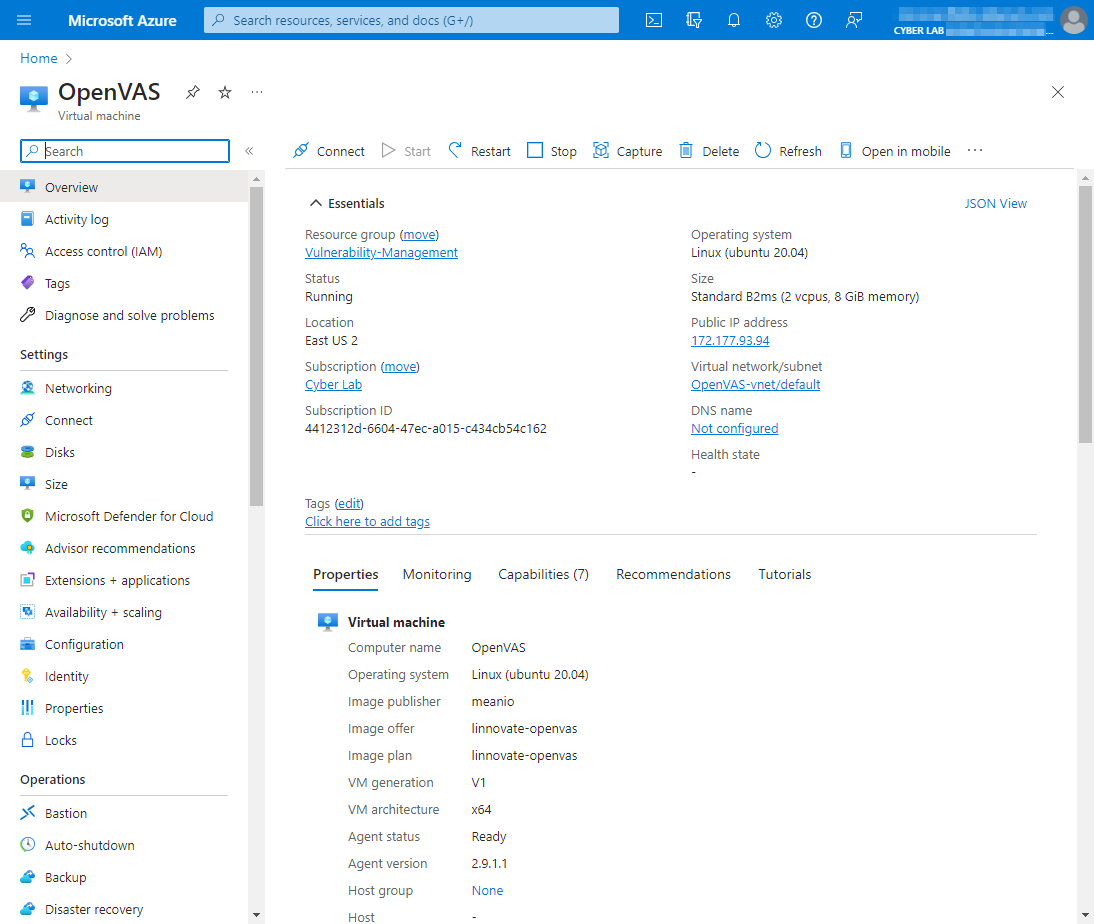Open the notifications bell
1094x924 pixels.
[733, 20]
